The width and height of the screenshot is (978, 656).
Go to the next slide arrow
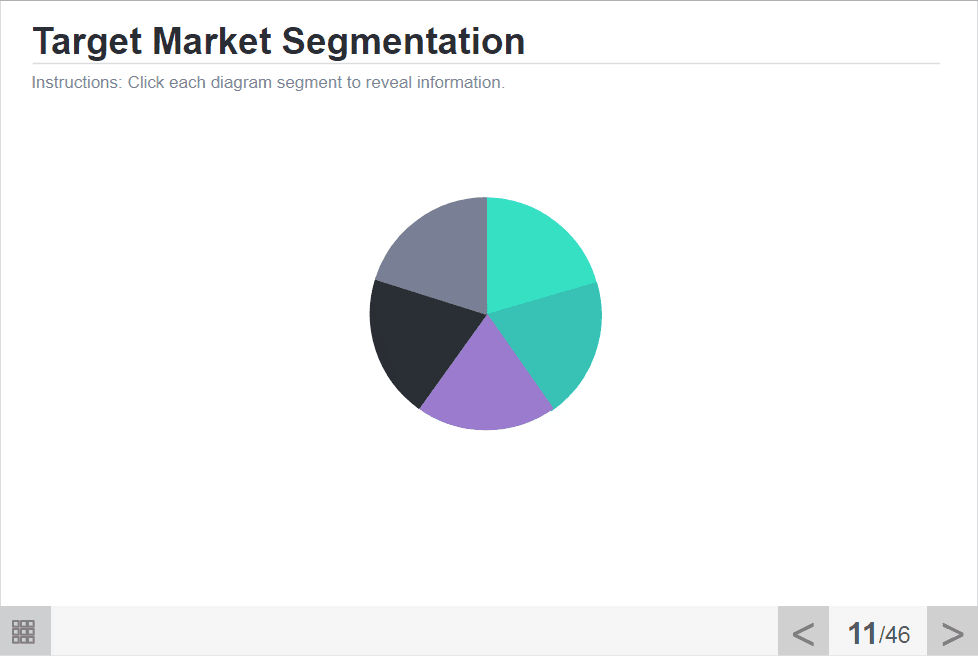952,634
